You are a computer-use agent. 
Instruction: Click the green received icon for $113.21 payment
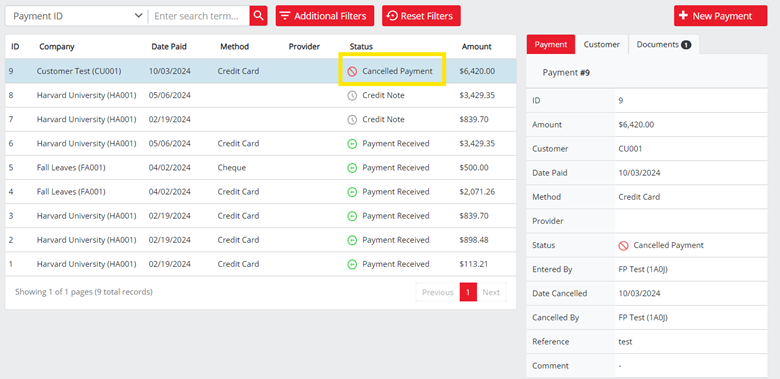(x=352, y=264)
